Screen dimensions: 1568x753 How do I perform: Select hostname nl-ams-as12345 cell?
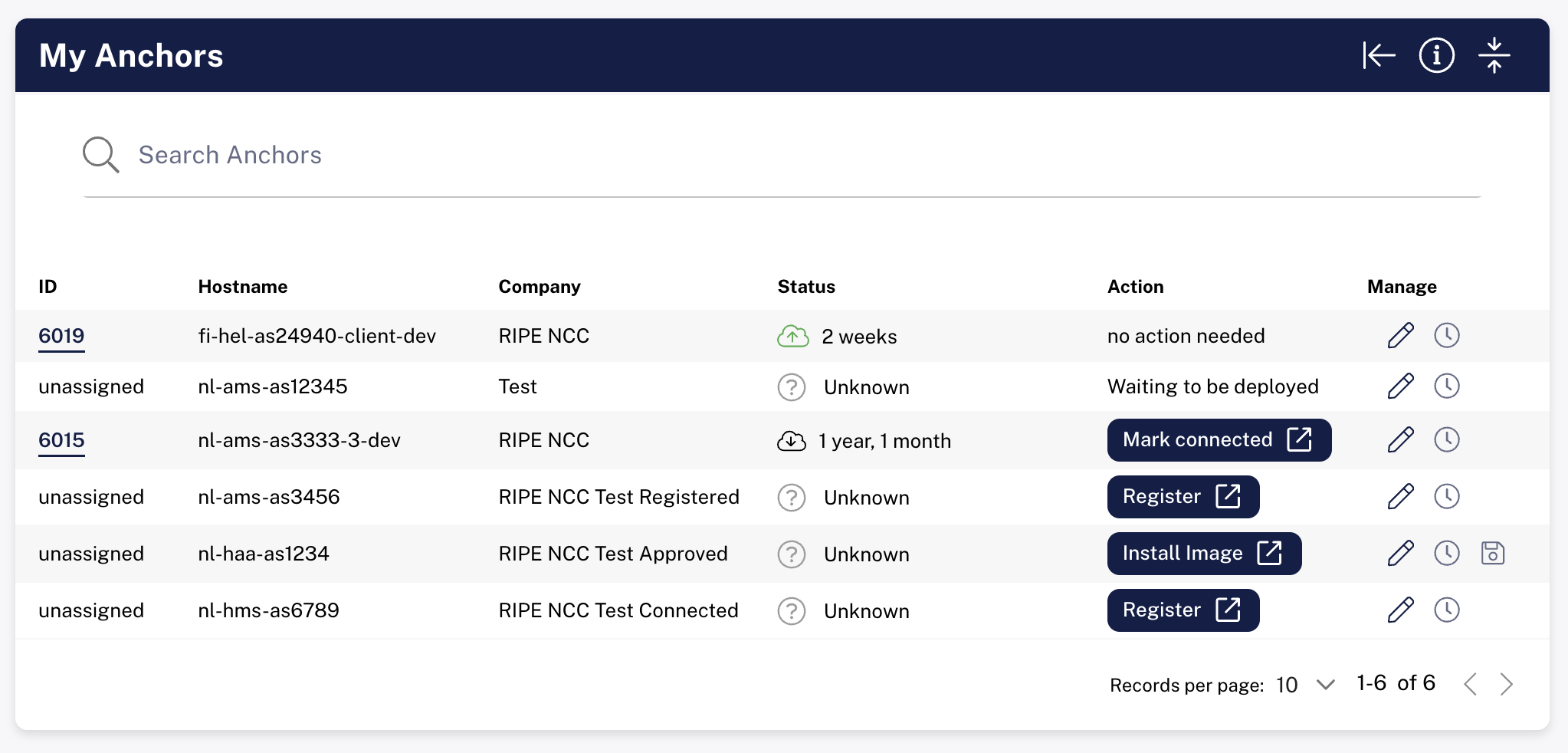(272, 386)
